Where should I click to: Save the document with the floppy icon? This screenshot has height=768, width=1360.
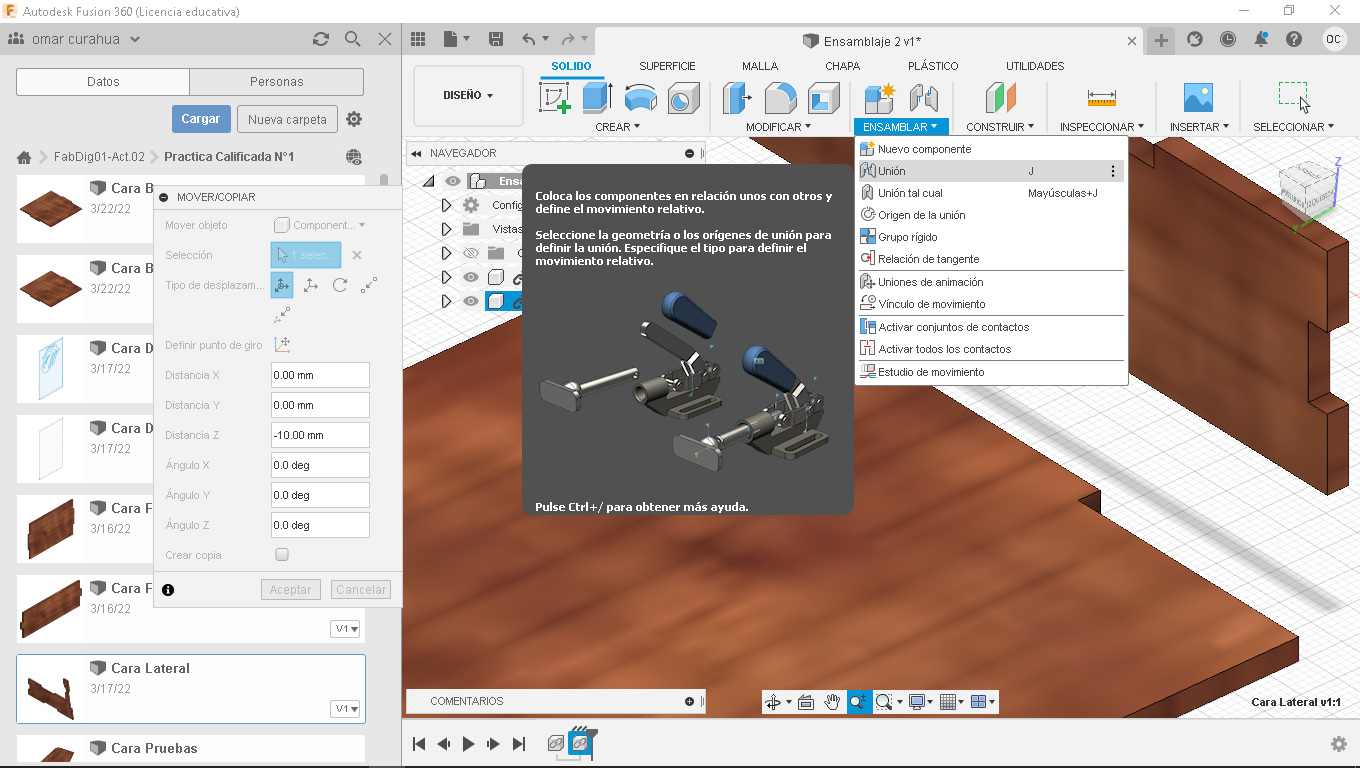point(496,39)
